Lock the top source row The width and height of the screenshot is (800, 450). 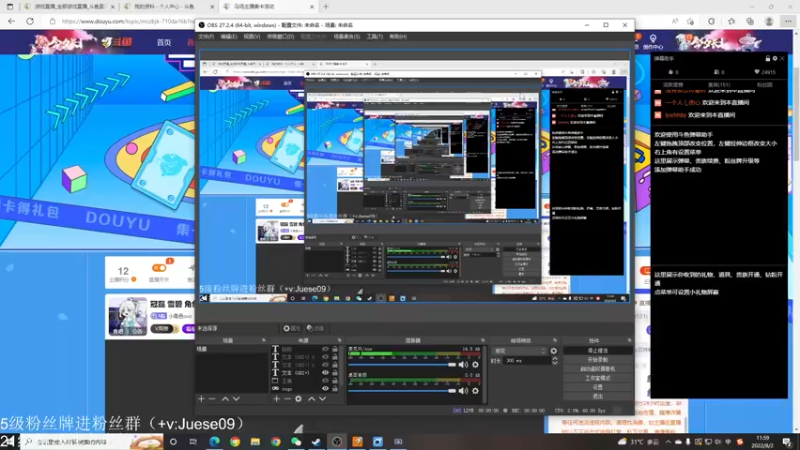335,349
